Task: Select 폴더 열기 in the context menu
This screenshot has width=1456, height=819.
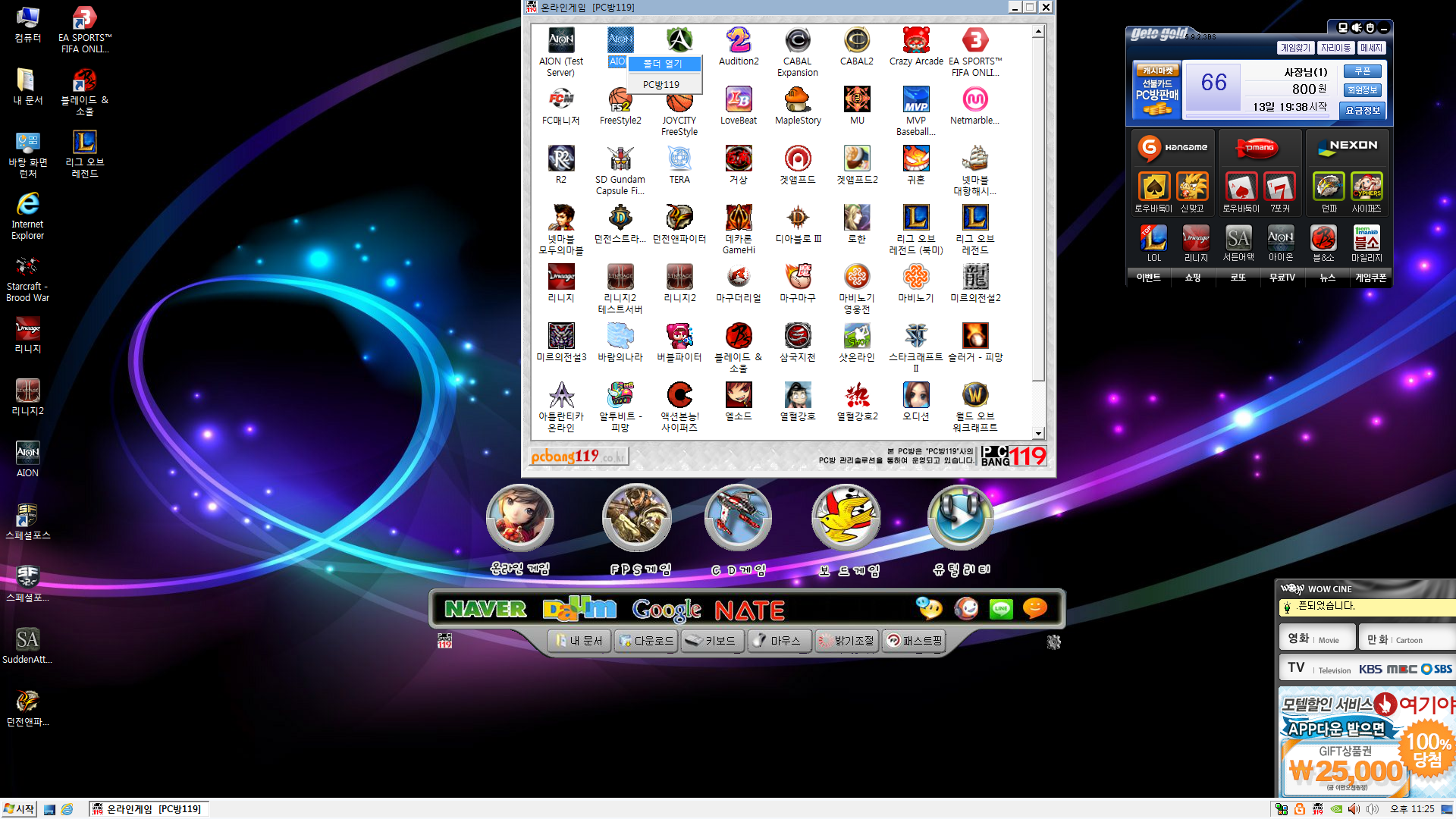Action: tap(663, 64)
